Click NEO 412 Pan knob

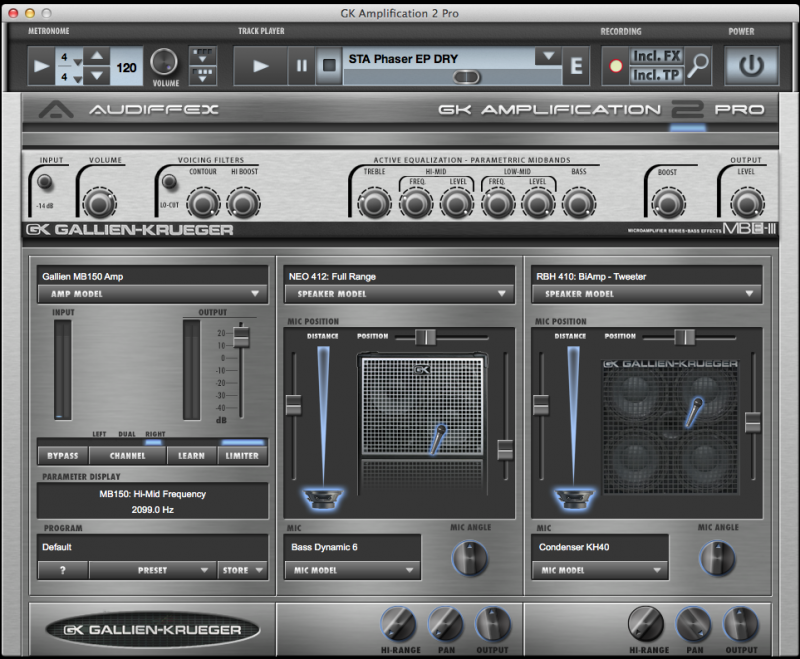[445, 623]
